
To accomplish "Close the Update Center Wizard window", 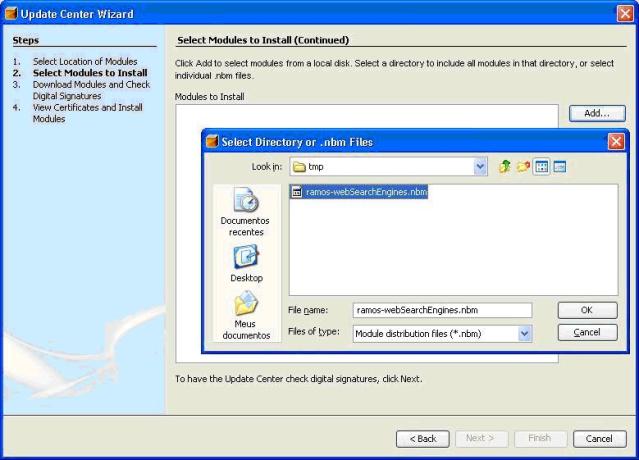I will (x=624, y=13).
